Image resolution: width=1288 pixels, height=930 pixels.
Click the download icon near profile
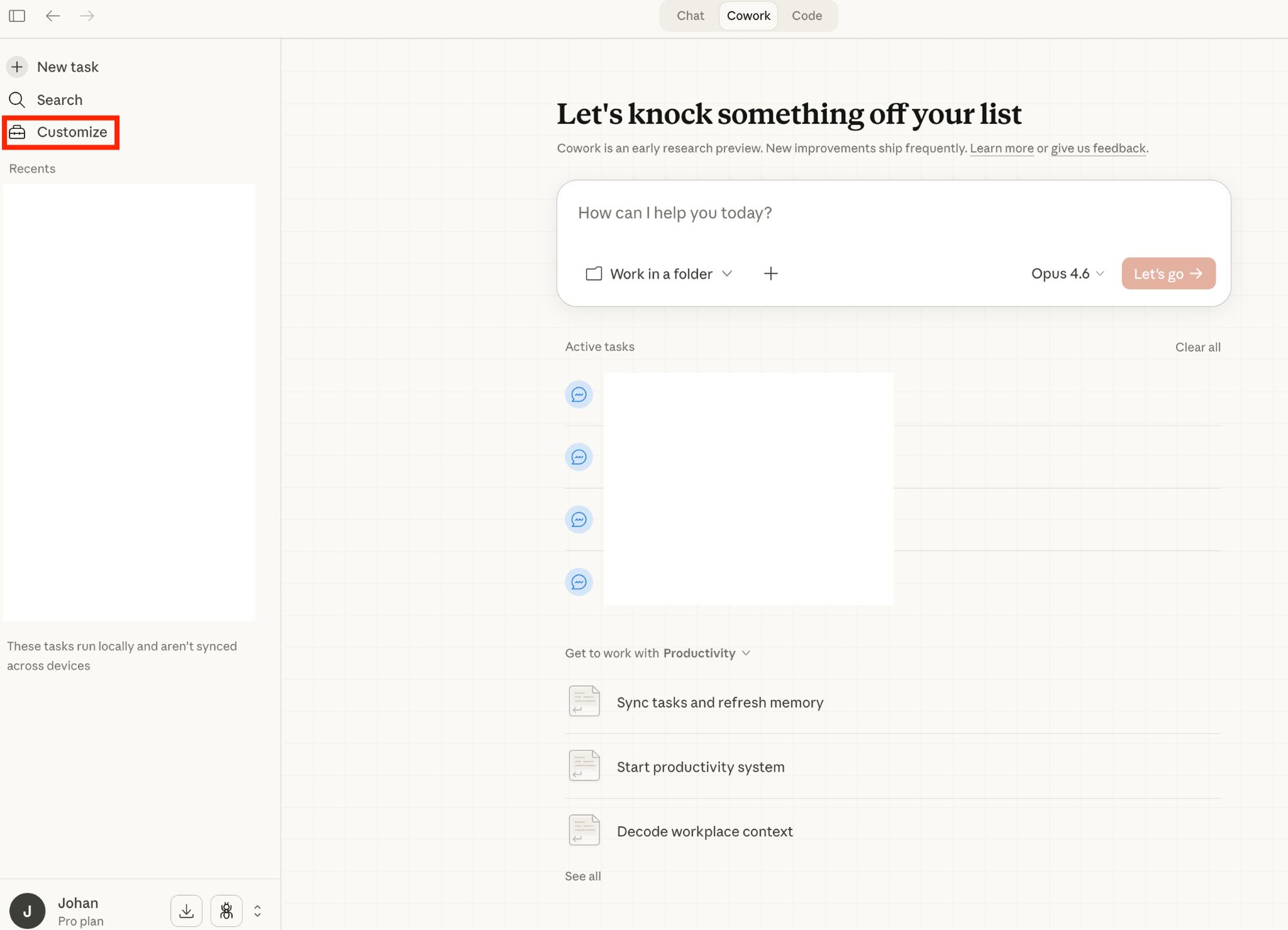[x=186, y=911]
